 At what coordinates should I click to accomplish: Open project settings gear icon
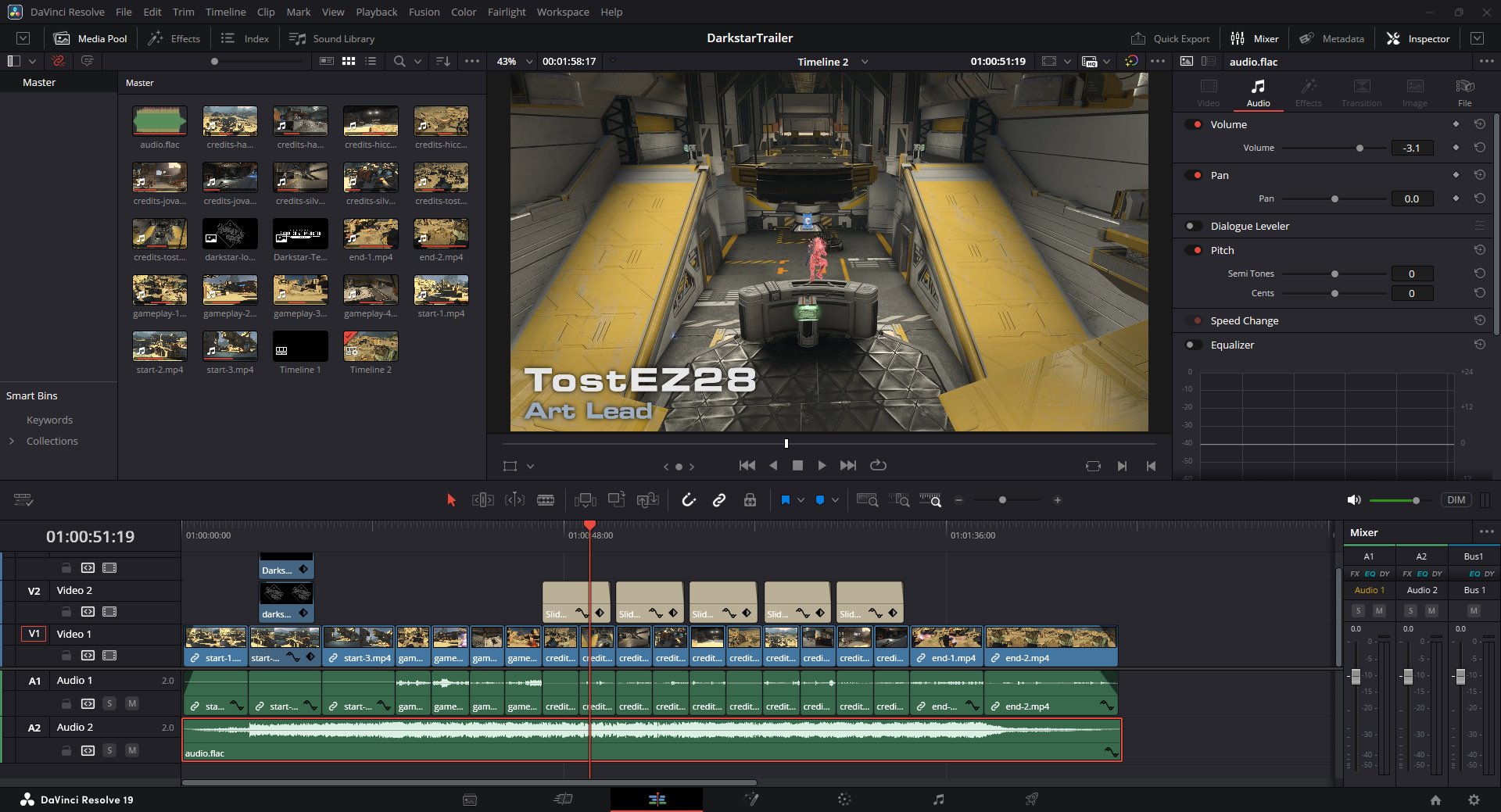click(x=1474, y=799)
